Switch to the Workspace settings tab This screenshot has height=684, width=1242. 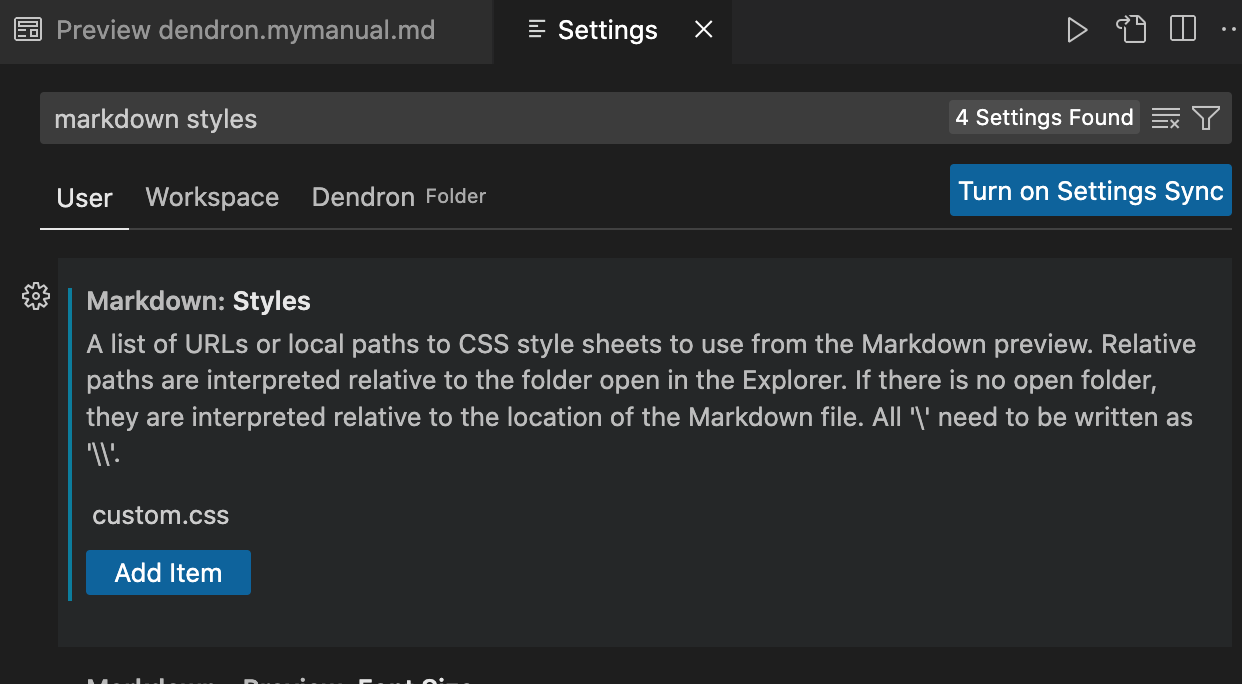pyautogui.click(x=212, y=197)
